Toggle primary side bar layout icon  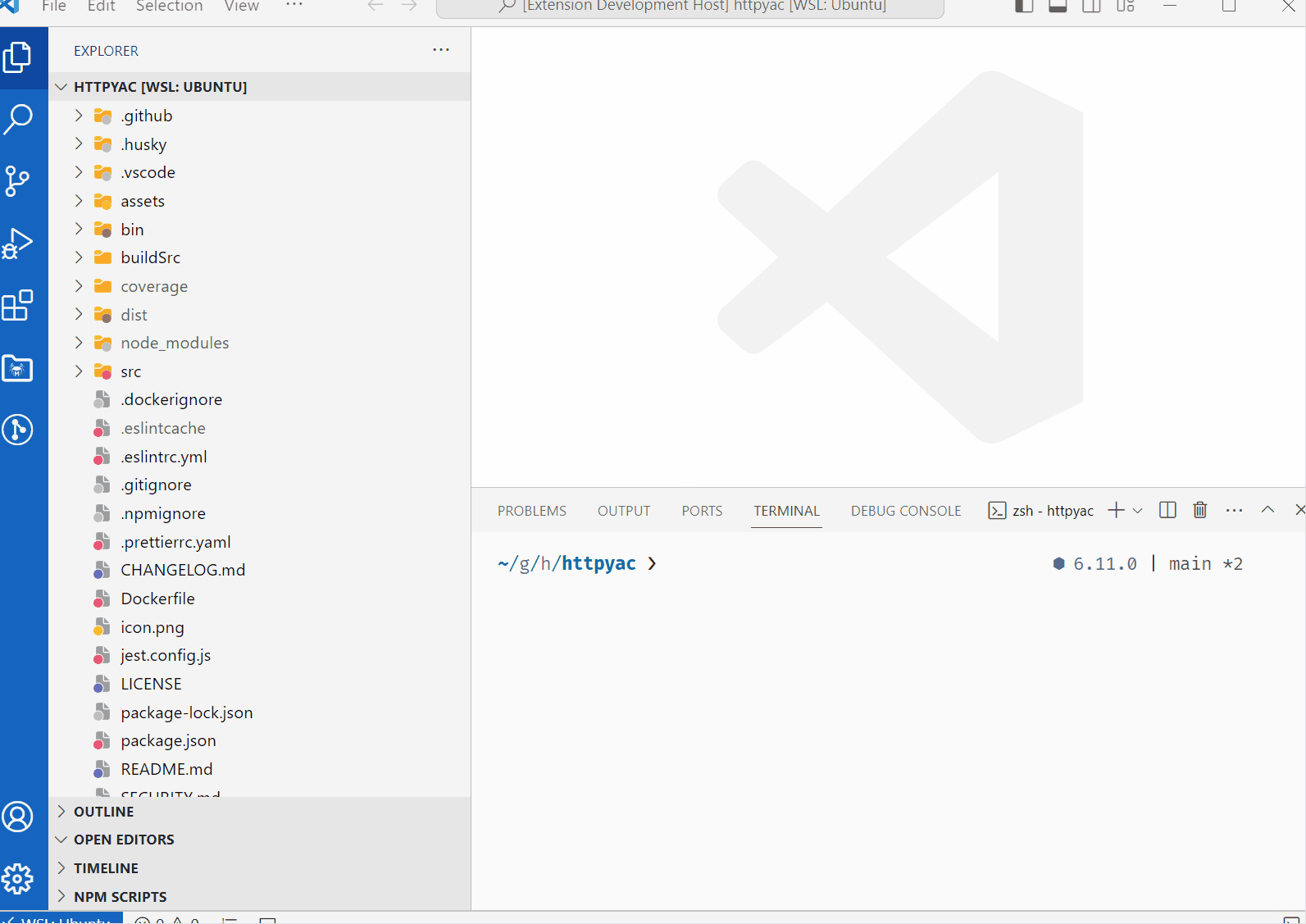pos(1024,6)
